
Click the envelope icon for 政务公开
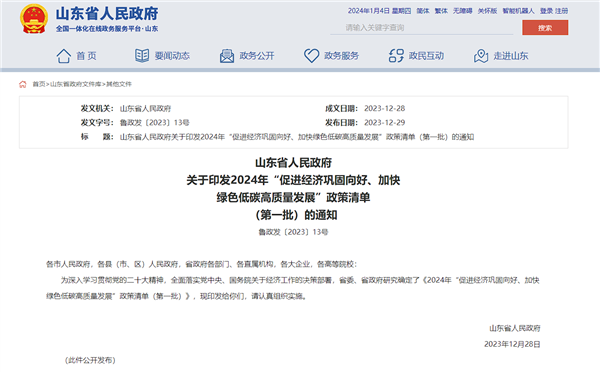(227, 56)
